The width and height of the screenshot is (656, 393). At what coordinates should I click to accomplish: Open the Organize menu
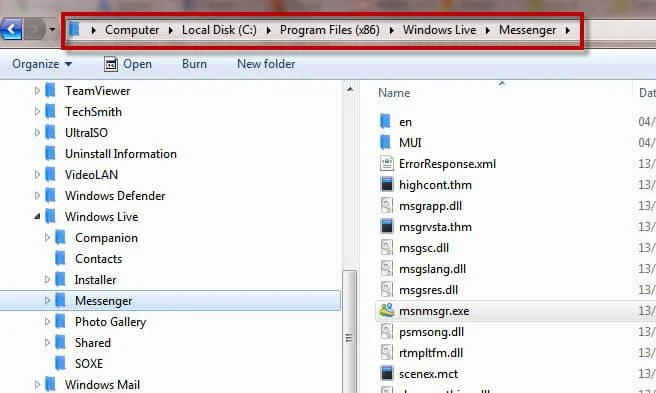[x=42, y=64]
